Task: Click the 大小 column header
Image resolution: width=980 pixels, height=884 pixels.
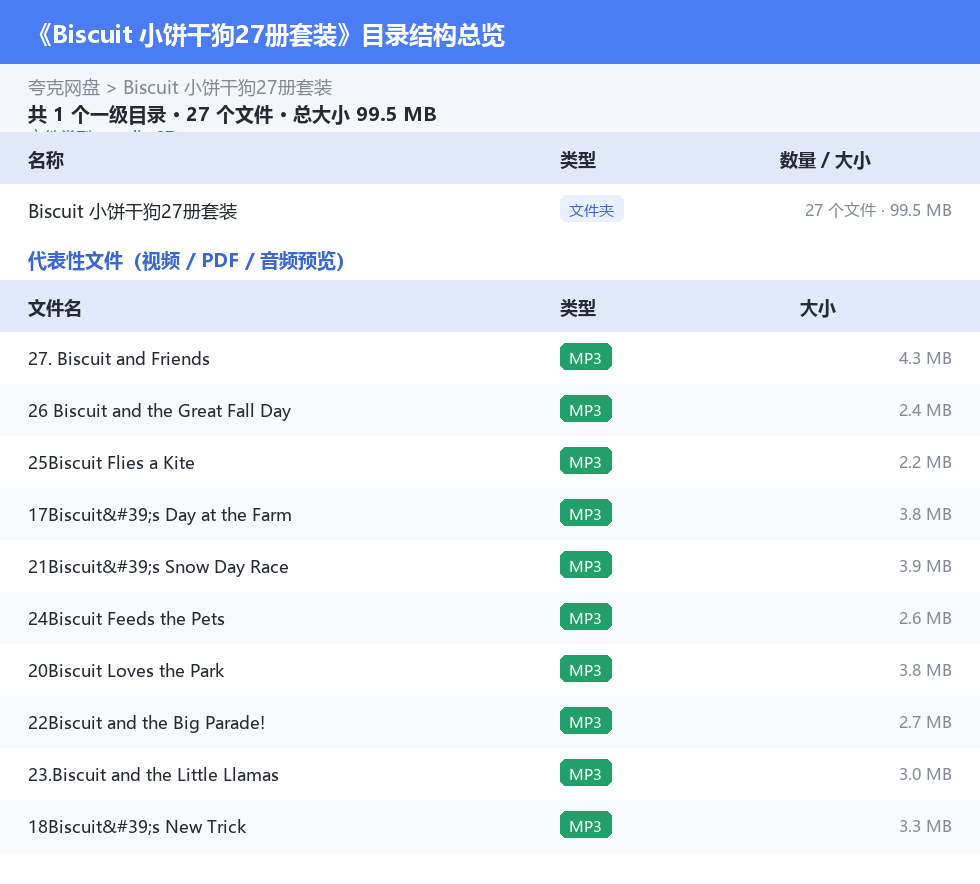Action: pos(818,308)
